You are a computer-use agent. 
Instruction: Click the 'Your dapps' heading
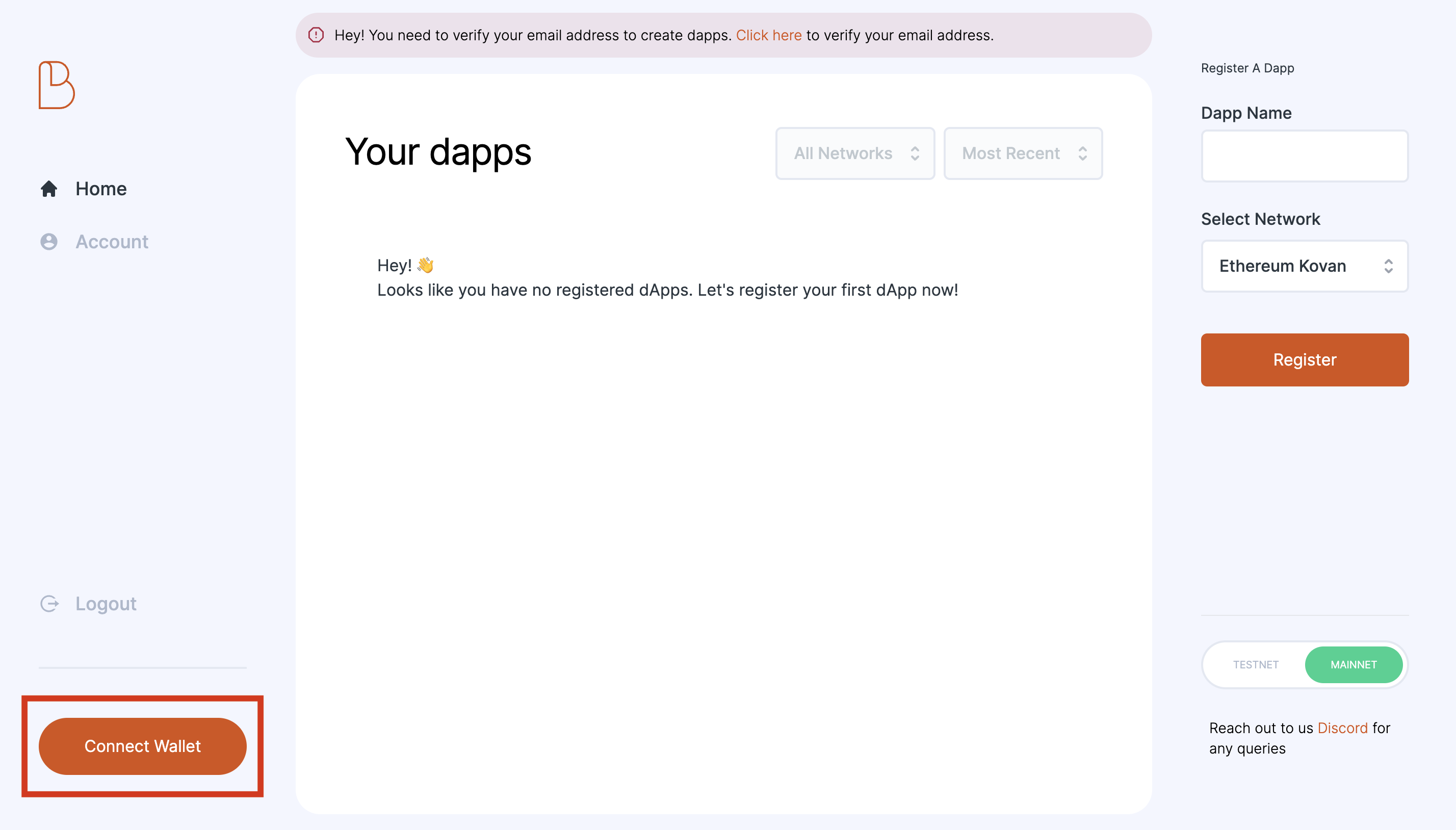tap(438, 152)
